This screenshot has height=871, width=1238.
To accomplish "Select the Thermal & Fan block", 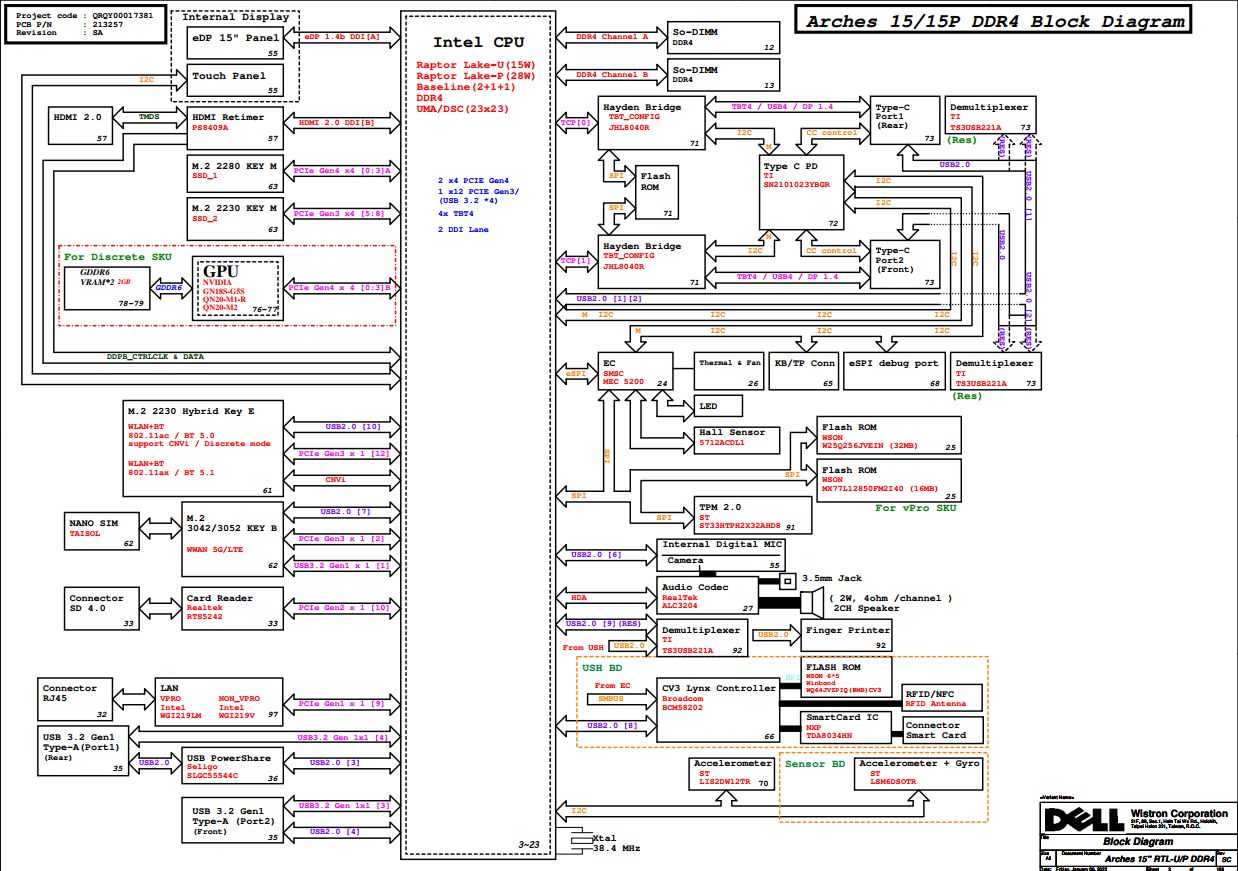I will tap(729, 371).
